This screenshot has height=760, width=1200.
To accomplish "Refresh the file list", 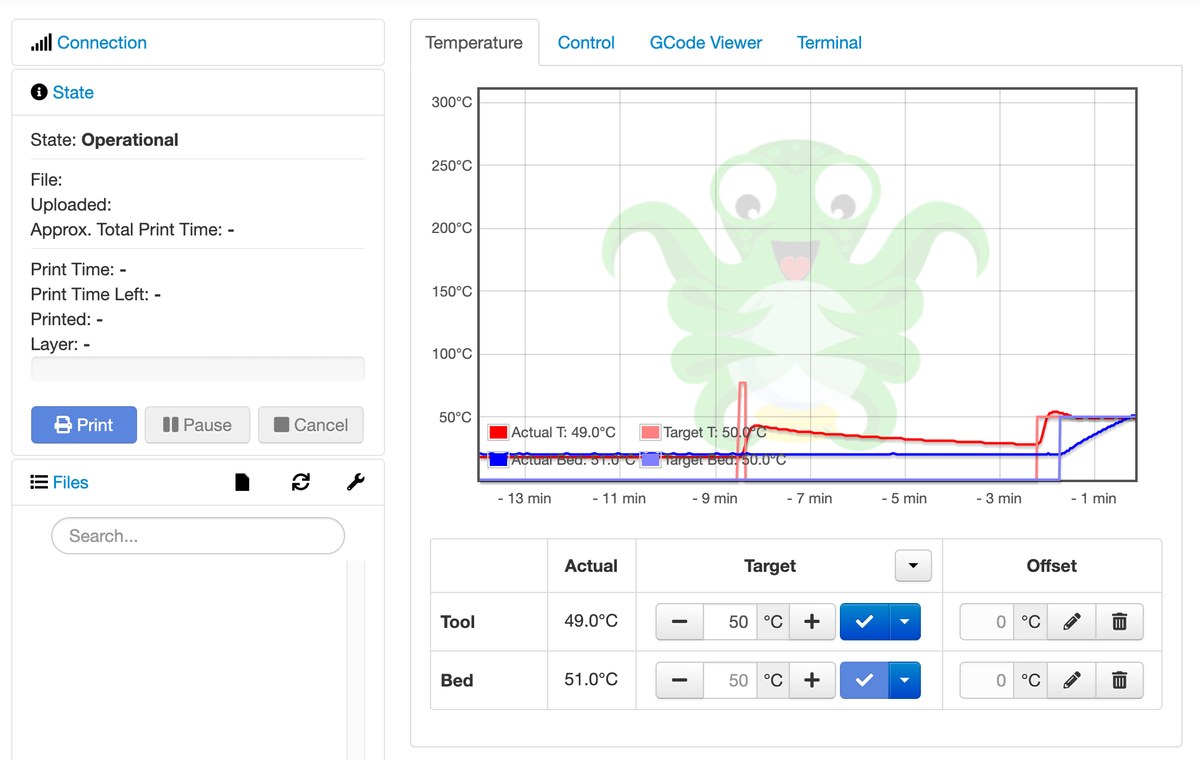I will point(300,481).
